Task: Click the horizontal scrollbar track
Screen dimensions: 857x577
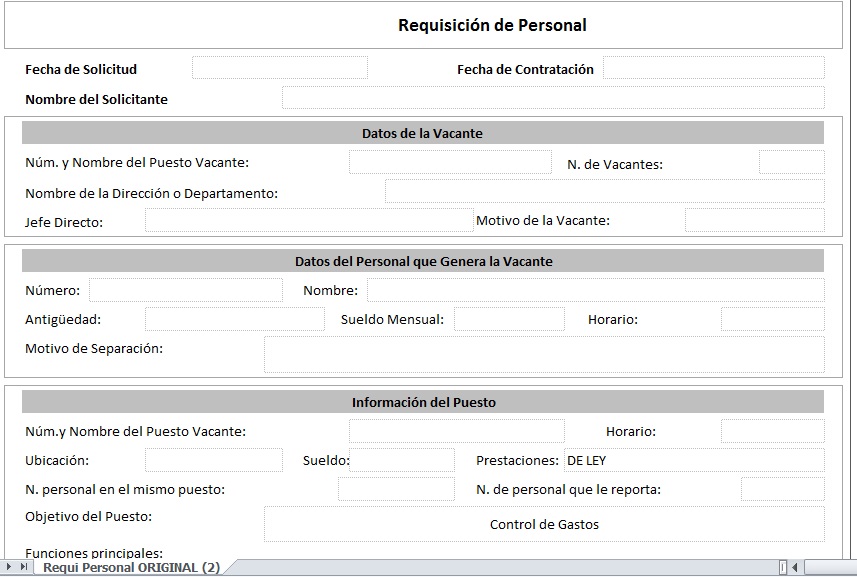Action: click(830, 567)
